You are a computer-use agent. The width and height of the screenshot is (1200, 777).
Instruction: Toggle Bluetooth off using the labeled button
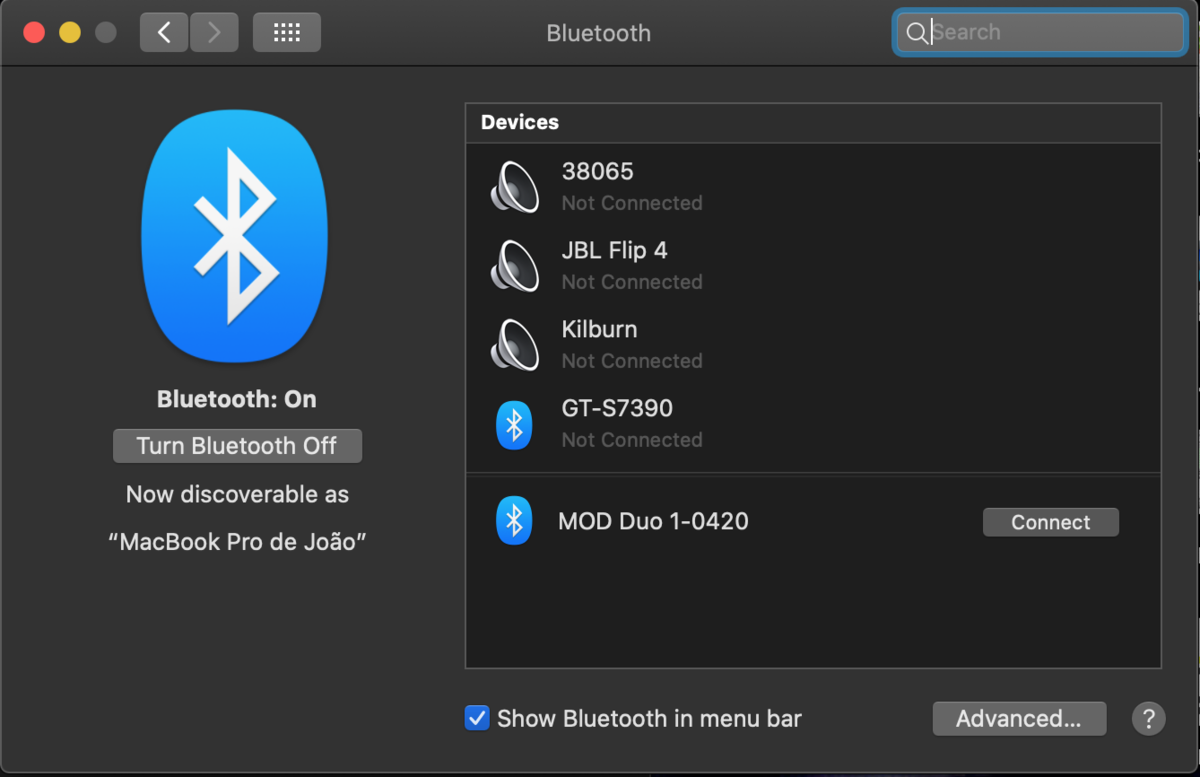point(237,446)
